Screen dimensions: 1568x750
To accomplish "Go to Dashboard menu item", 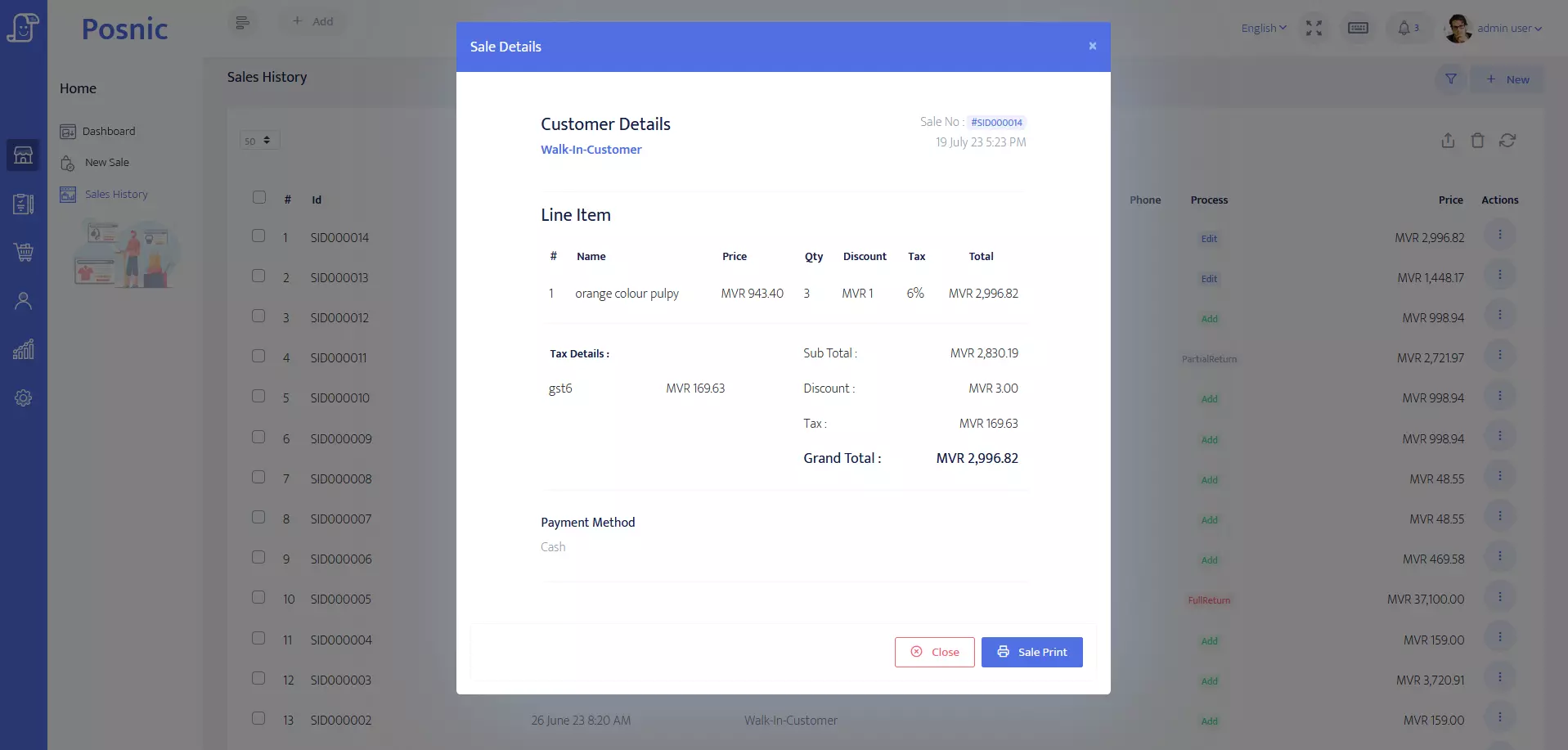I will point(108,132).
